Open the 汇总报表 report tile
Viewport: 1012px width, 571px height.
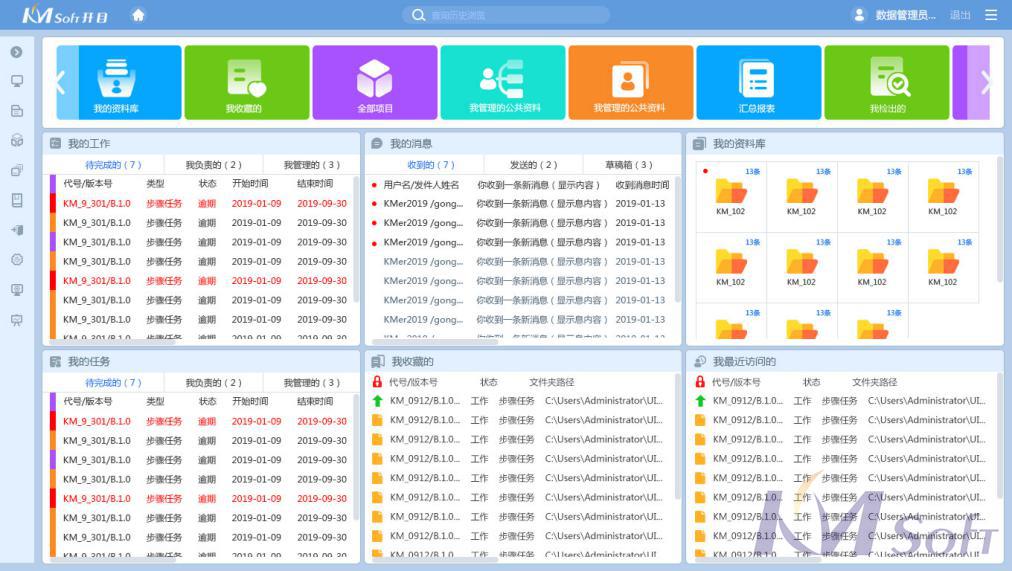(757, 82)
